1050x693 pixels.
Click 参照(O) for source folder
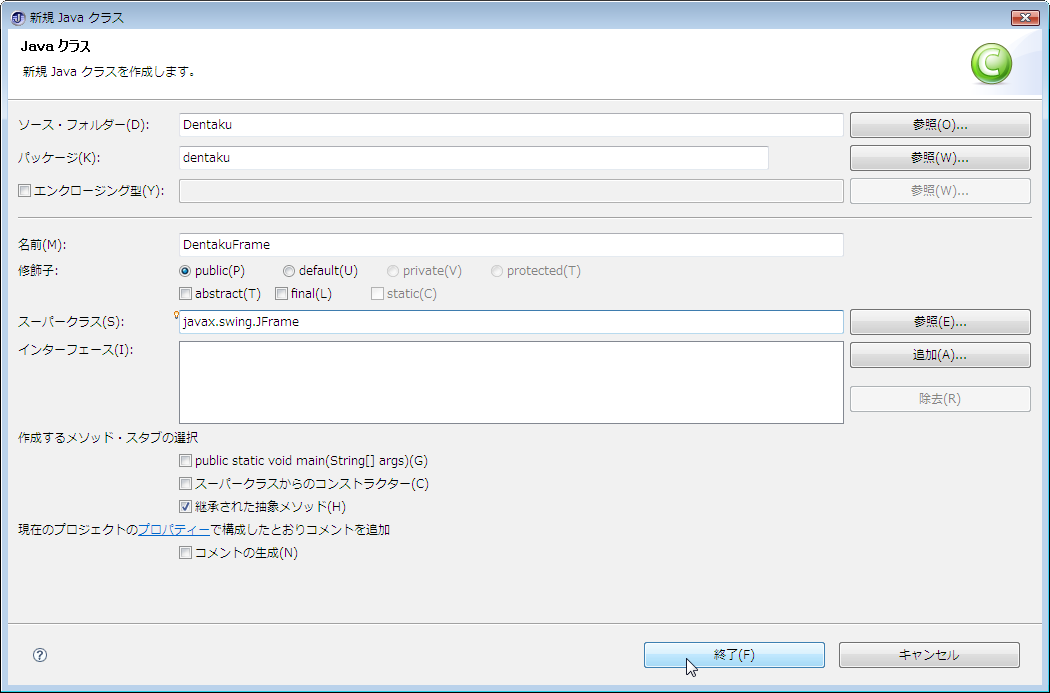pos(939,125)
